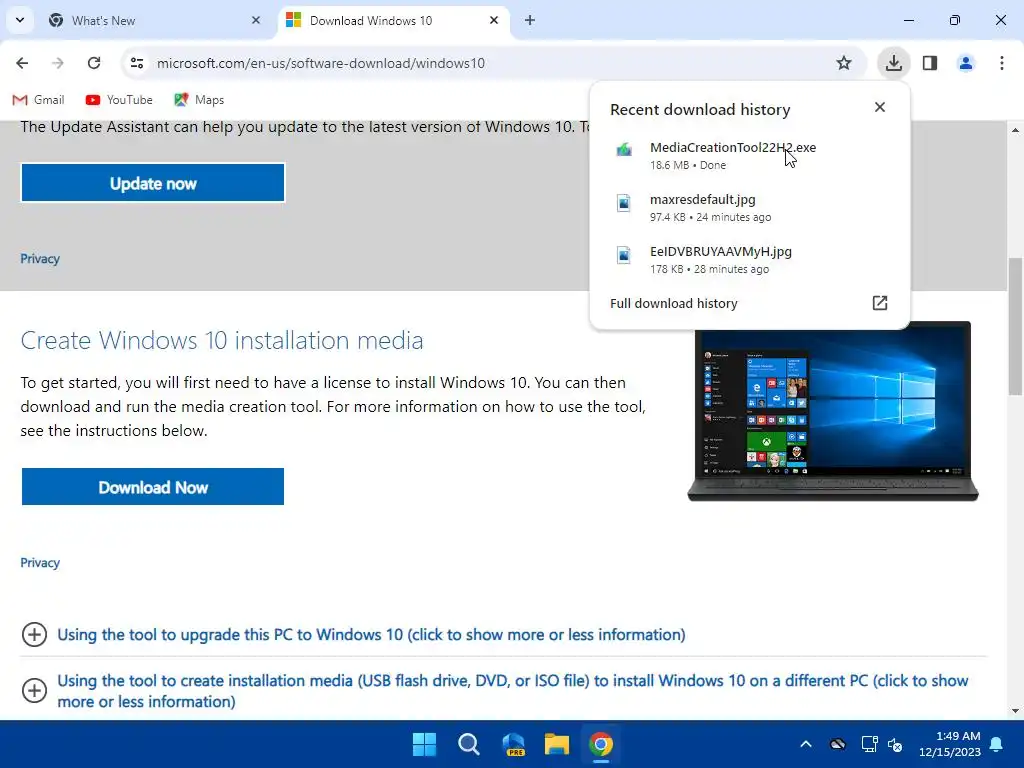The image size is (1024, 768).
Task: Click the scrollbar down arrow
Action: (1015, 711)
